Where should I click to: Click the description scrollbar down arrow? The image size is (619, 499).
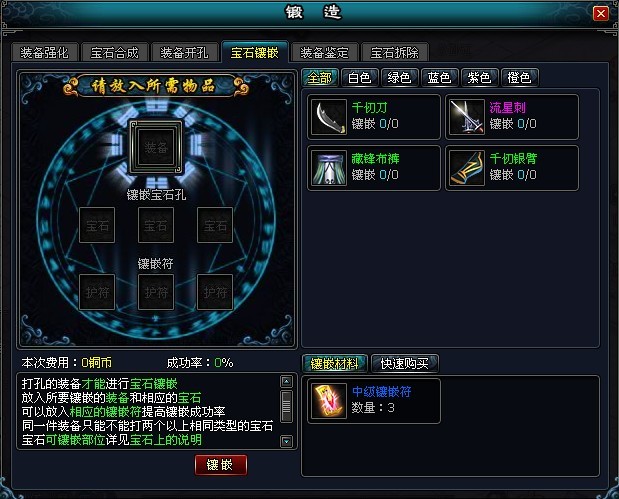(x=286, y=441)
